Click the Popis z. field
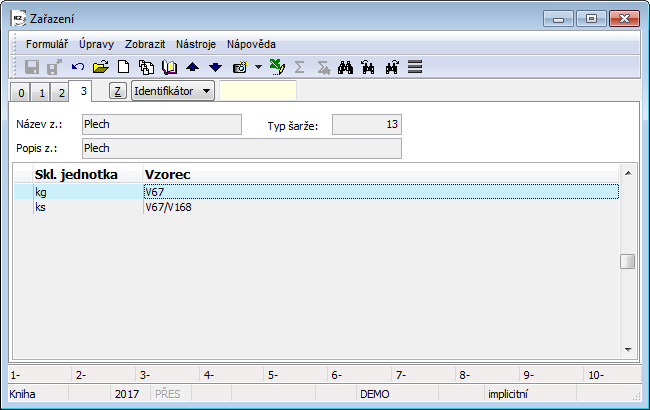This screenshot has height=410, width=650. click(x=242, y=148)
